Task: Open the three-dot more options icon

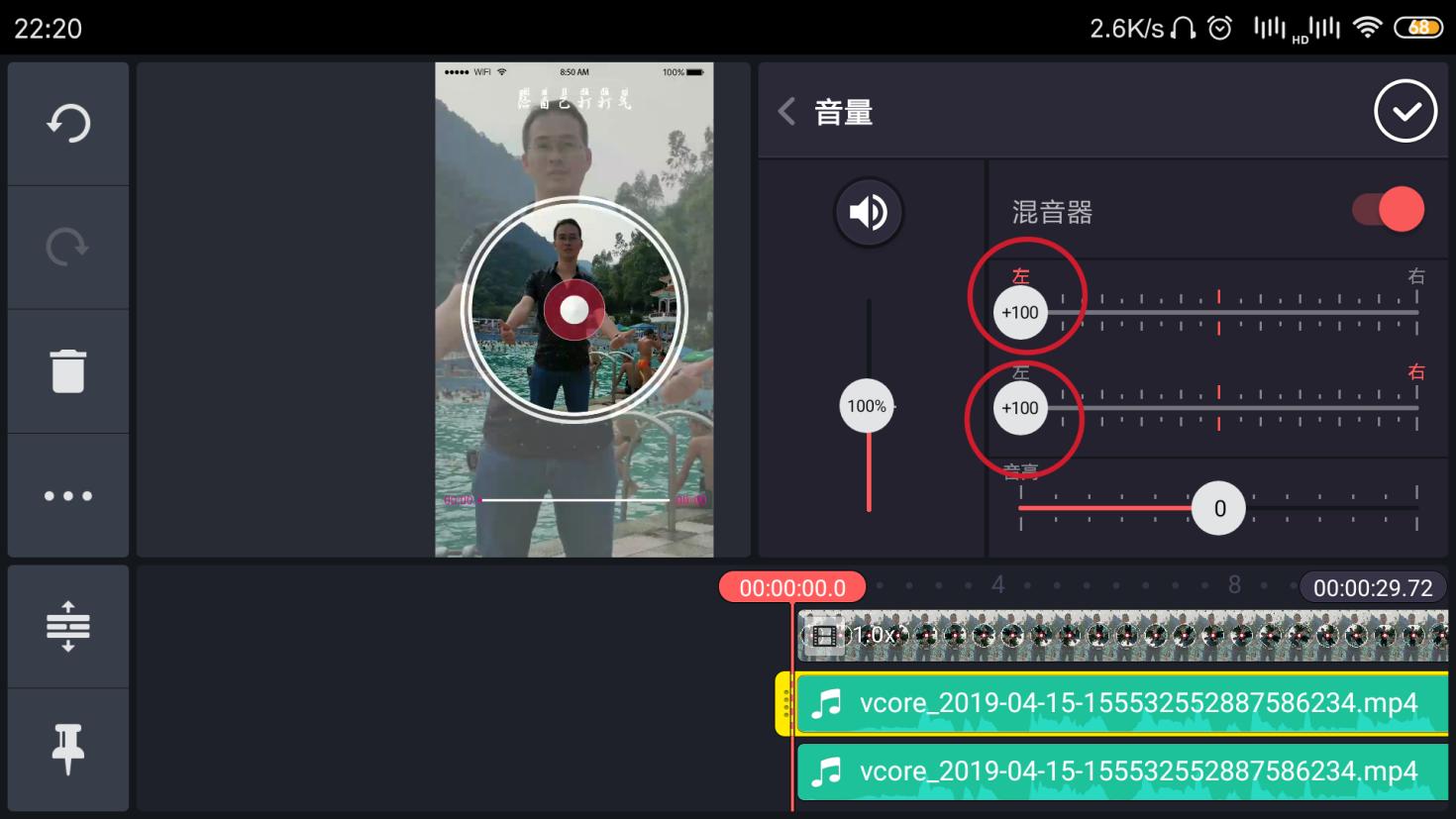Action: point(67,495)
